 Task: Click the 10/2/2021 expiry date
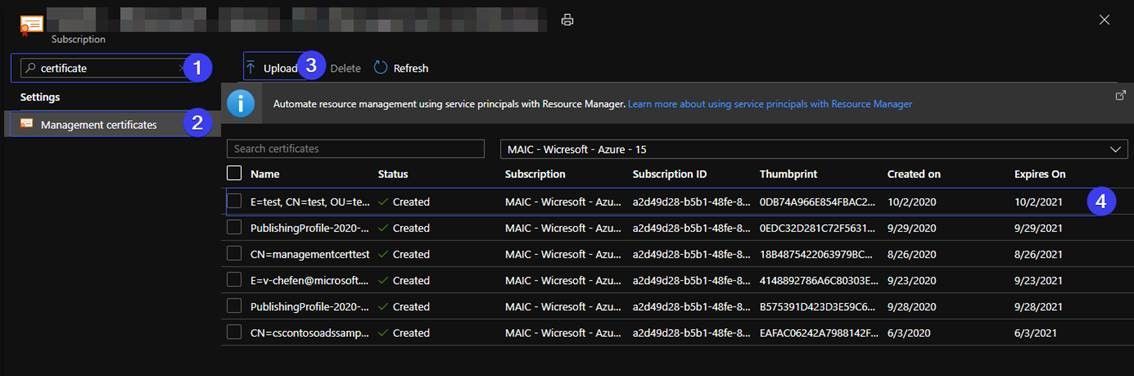1039,202
